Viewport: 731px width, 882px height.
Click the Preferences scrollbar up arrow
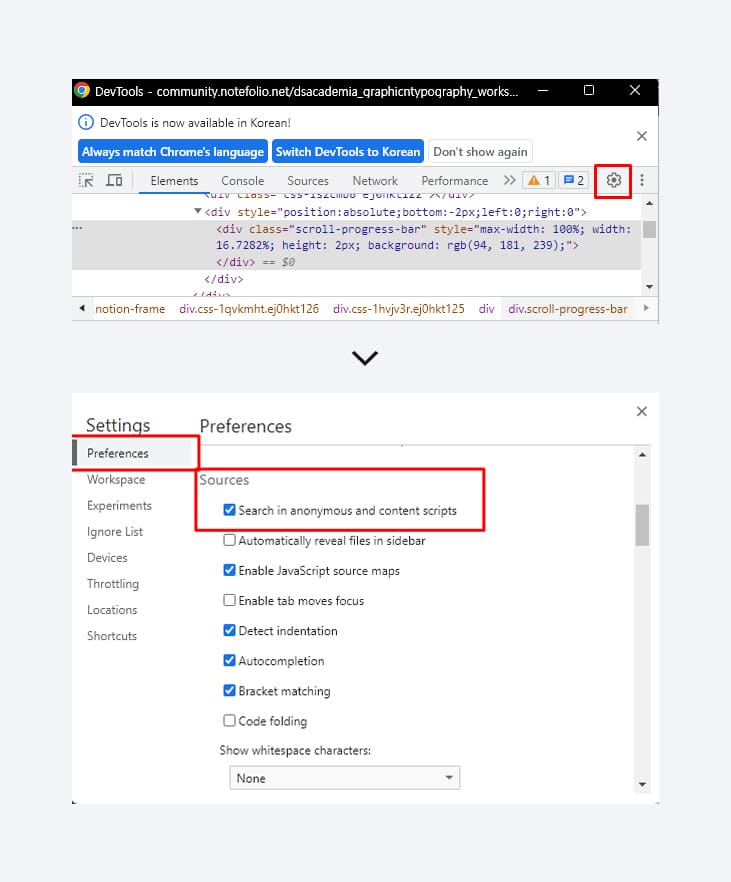pos(642,454)
